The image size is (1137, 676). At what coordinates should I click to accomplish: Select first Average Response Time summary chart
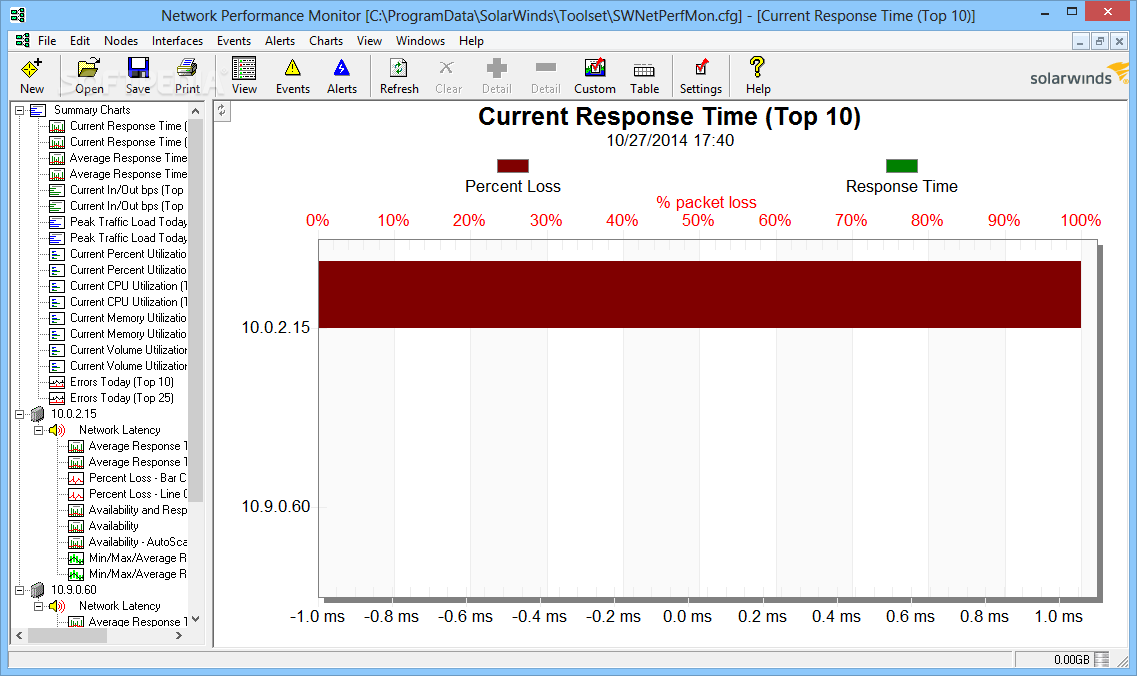[128, 158]
